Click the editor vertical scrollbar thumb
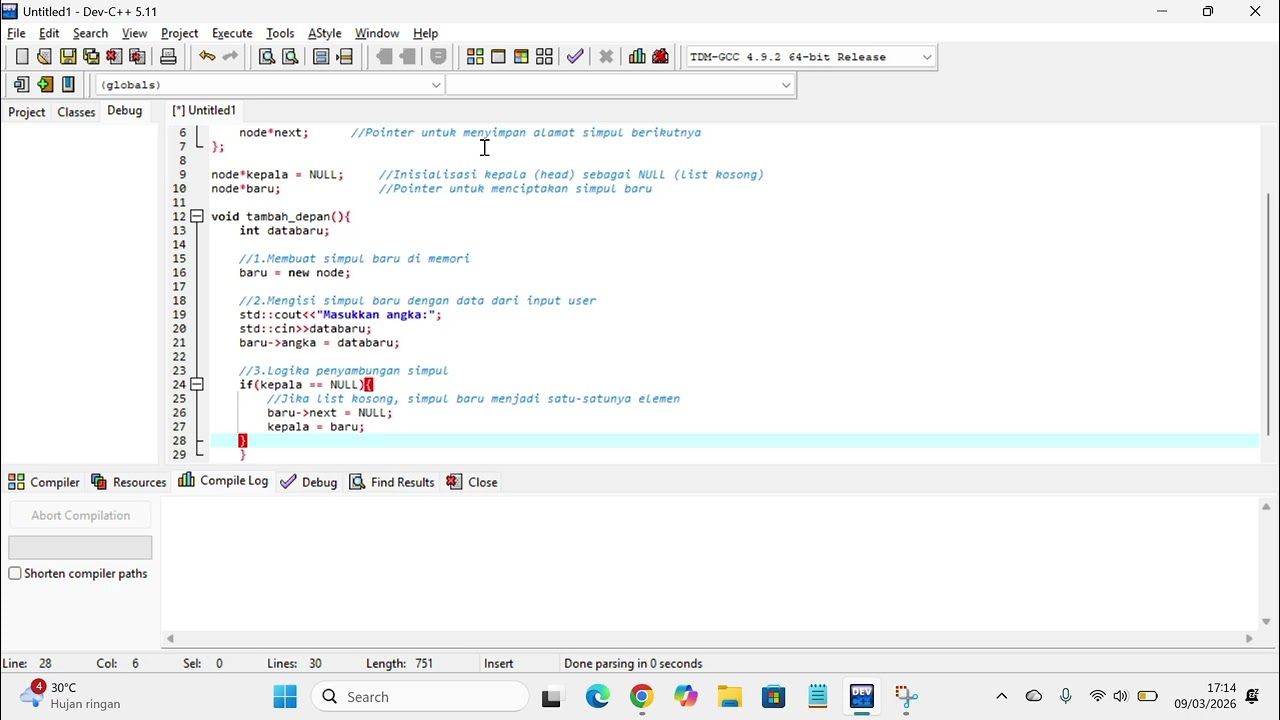Screen dimensions: 1280x720 1268,312
